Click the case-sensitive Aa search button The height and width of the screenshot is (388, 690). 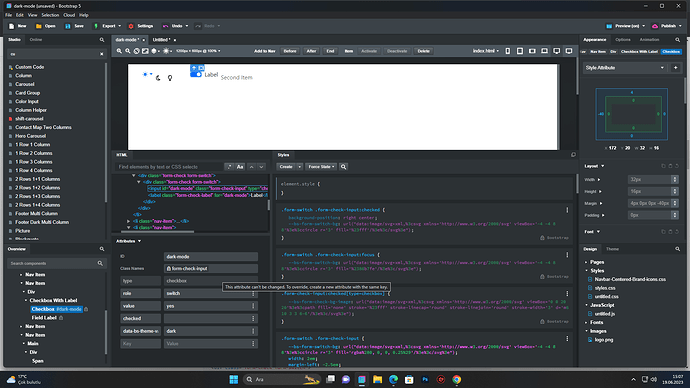pos(240,167)
